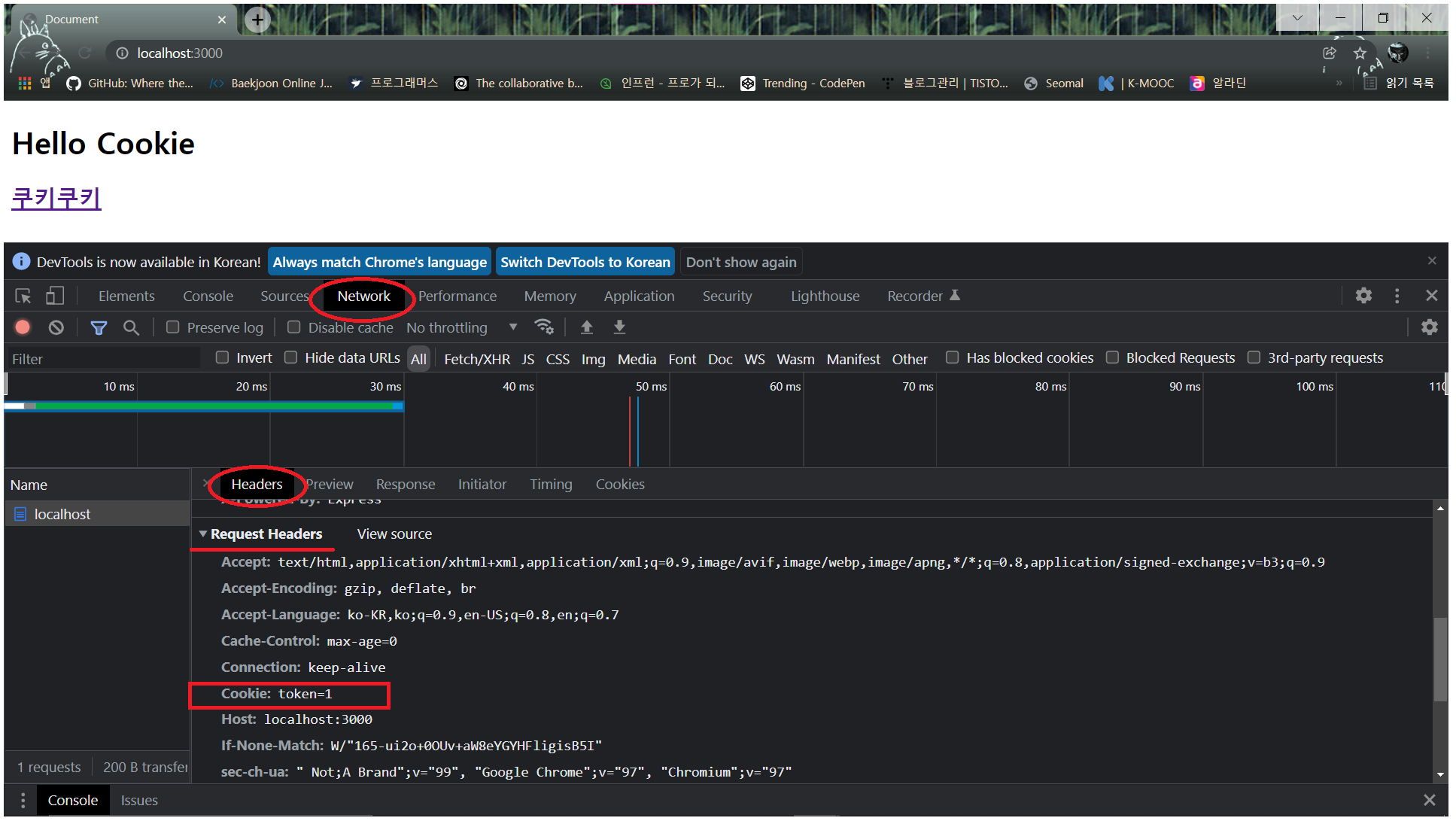This screenshot has height=824, width=1456.
Task: Close the bottom Console drawer
Action: coord(1429,800)
